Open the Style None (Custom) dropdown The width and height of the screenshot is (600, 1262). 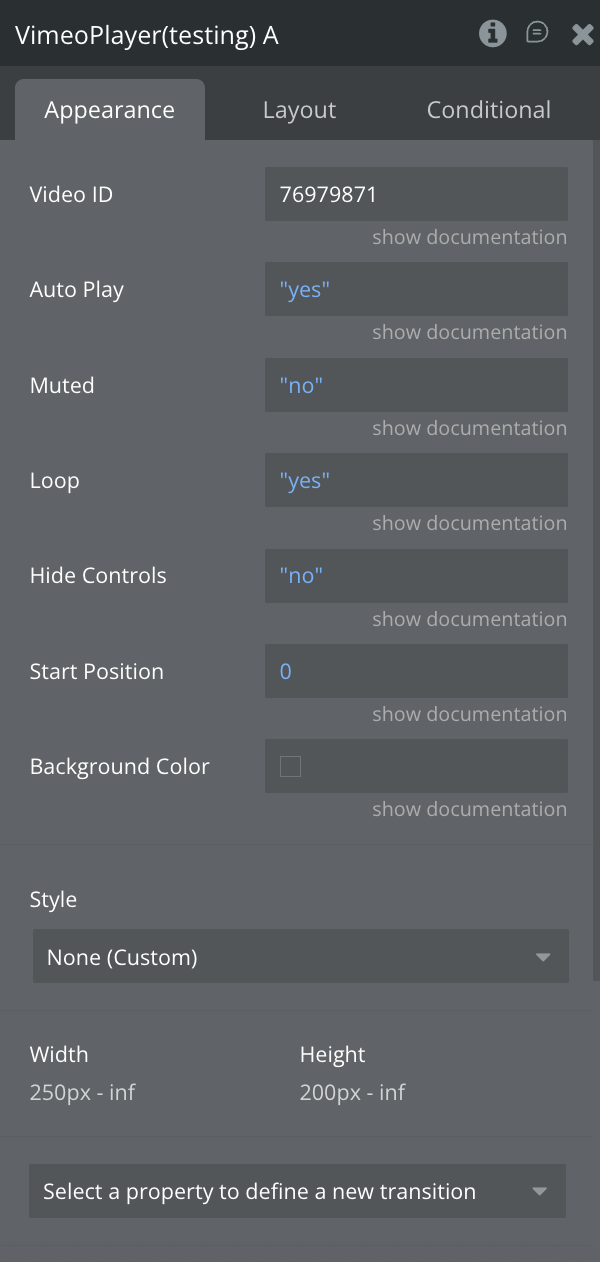[300, 957]
